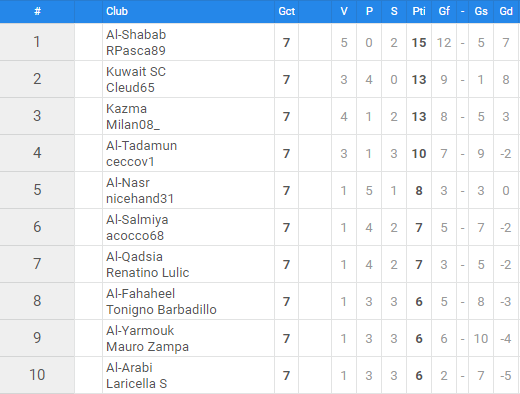Open the Al-Shabab club link
This screenshot has width=520, height=394.
[136, 35]
